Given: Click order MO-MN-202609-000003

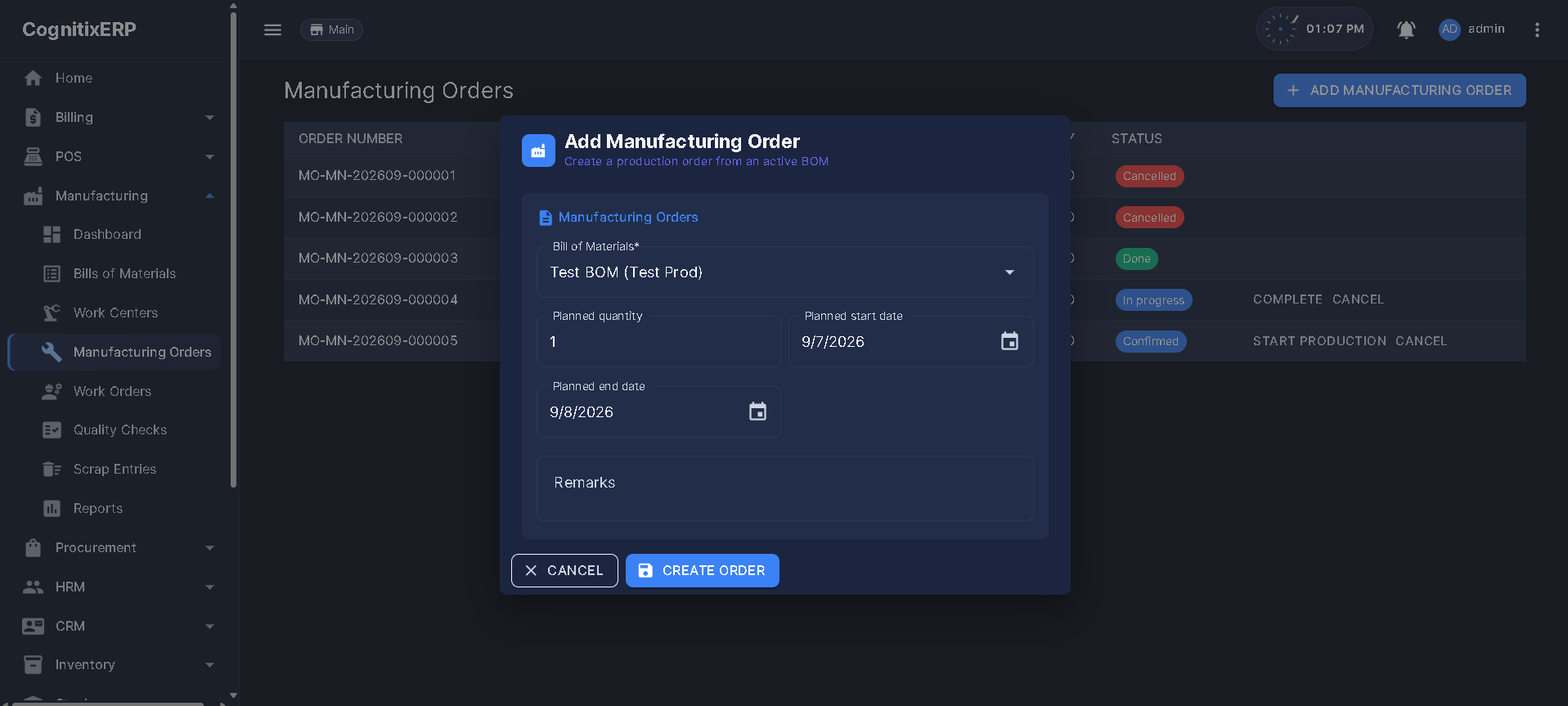Looking at the screenshot, I should click(378, 258).
